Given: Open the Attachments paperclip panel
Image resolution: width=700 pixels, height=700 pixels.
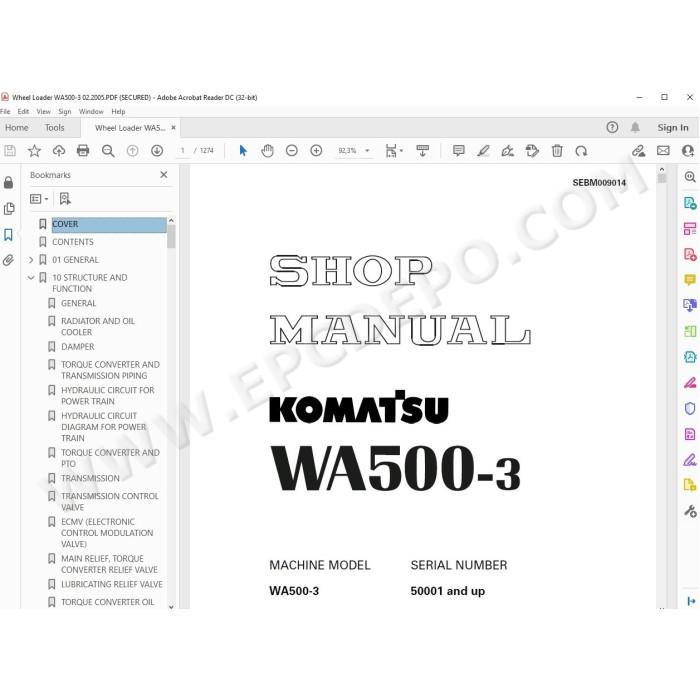Looking at the screenshot, I should [8, 260].
